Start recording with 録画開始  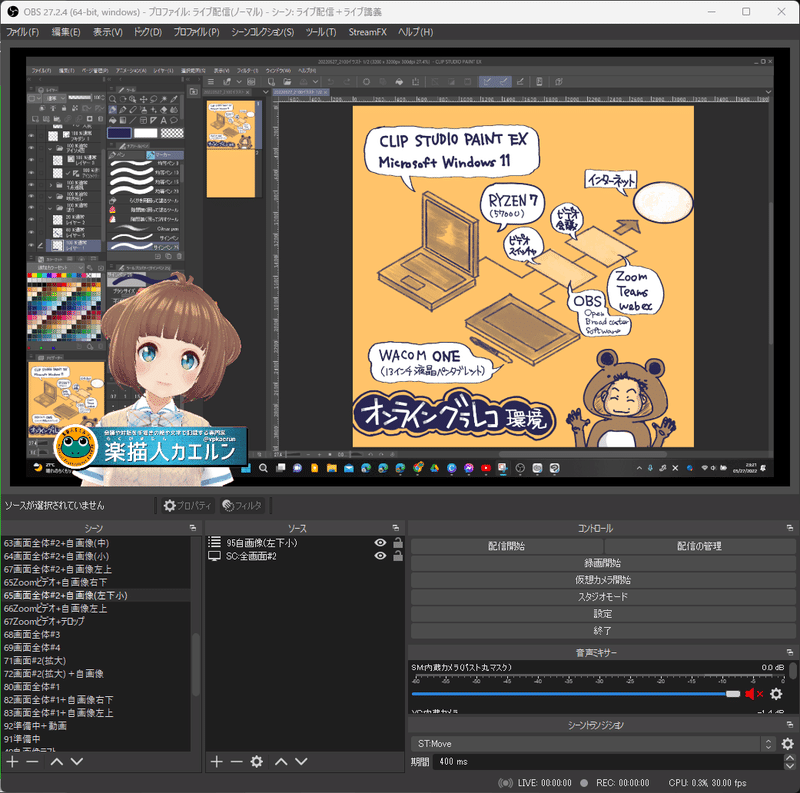(x=603, y=563)
